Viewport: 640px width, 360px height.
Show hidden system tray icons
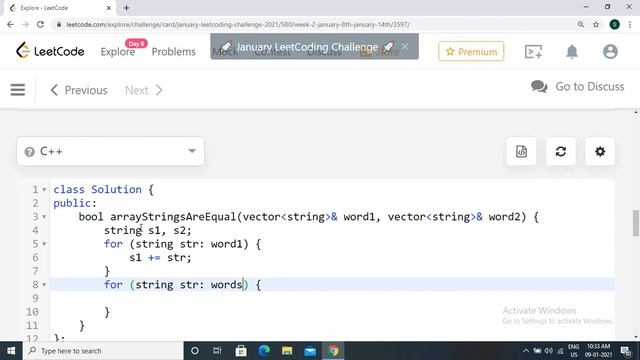(x=526, y=351)
